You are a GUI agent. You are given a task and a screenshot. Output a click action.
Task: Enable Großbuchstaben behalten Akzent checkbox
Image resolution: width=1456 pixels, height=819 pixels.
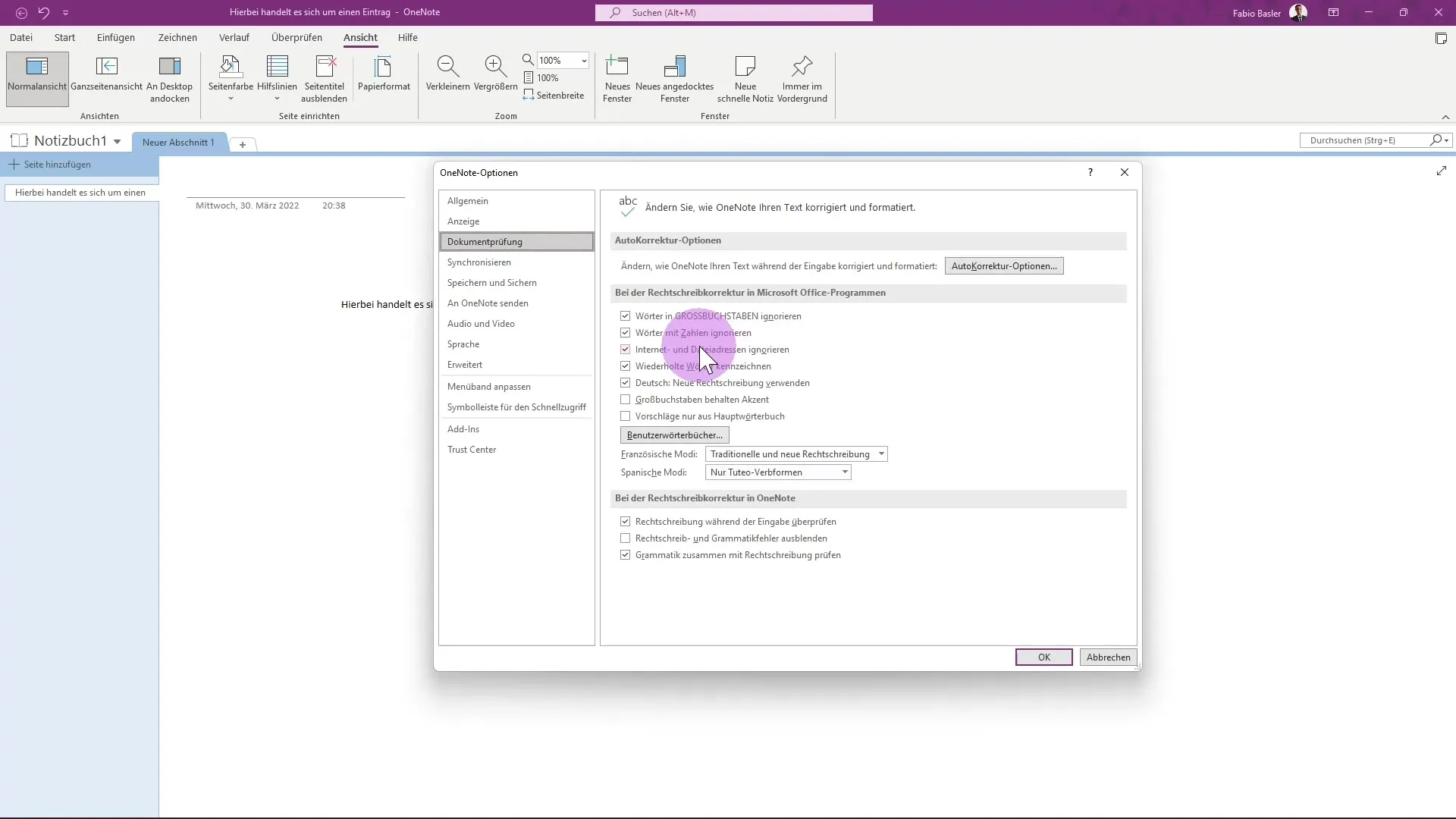coord(625,400)
